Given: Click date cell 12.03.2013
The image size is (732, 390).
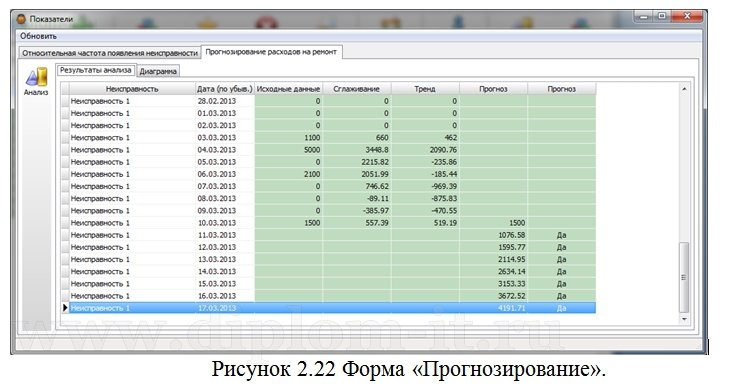Looking at the screenshot, I should [x=217, y=247].
